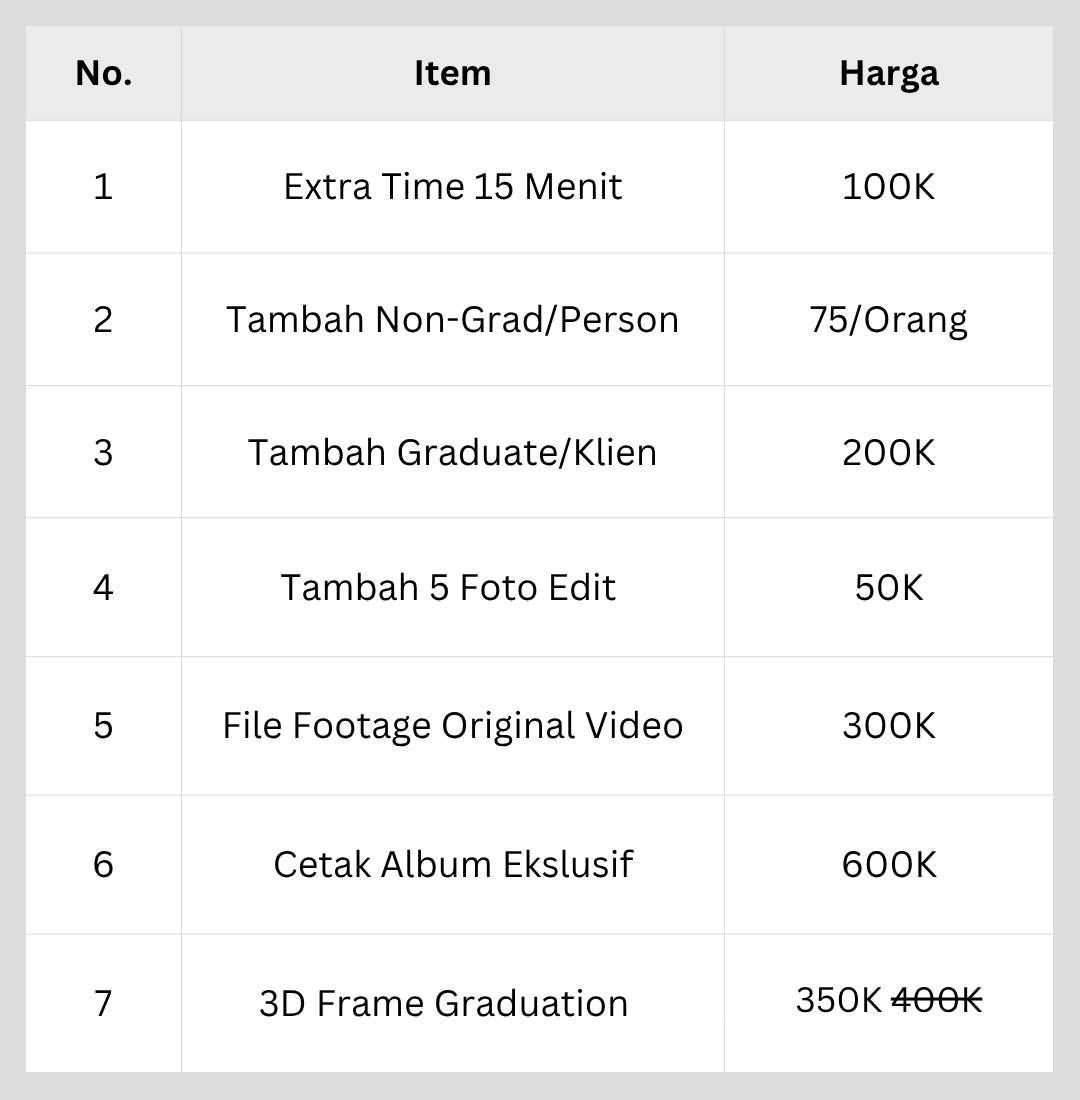1080x1100 pixels.
Task: Click the "75/Orang" price
Action: click(888, 320)
